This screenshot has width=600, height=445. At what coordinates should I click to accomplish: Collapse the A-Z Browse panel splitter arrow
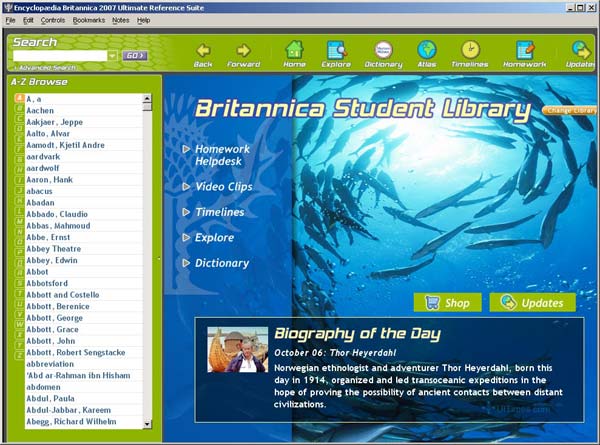pos(160,259)
